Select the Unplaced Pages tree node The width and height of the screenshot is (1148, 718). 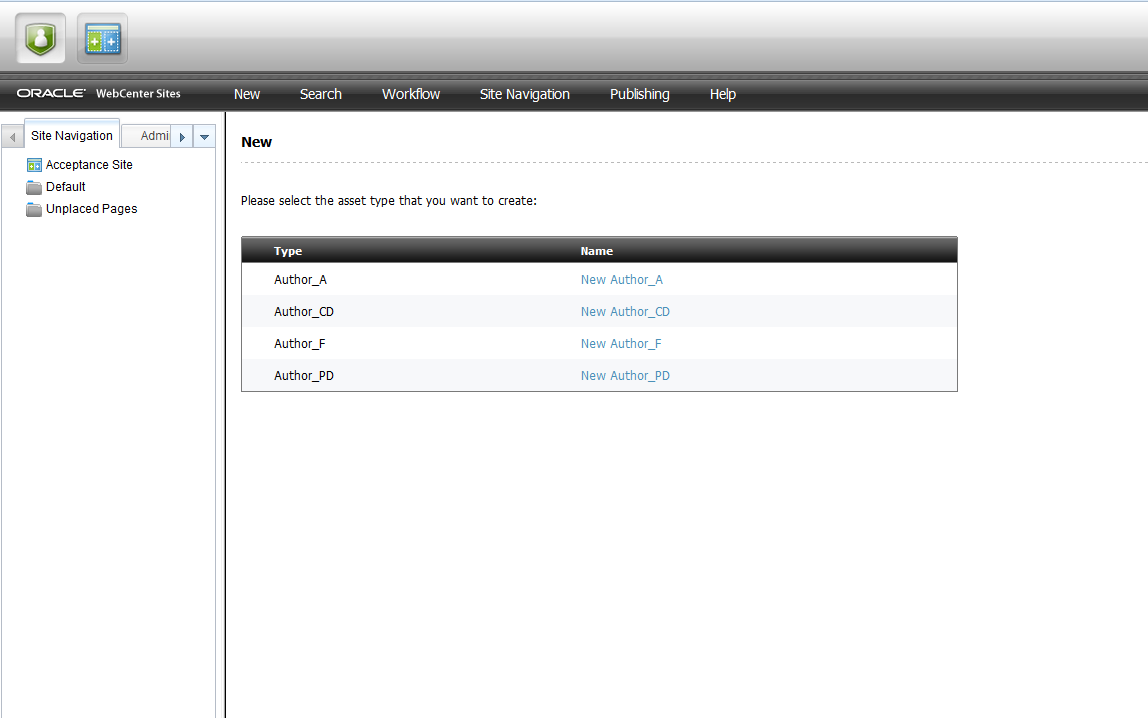click(92, 209)
